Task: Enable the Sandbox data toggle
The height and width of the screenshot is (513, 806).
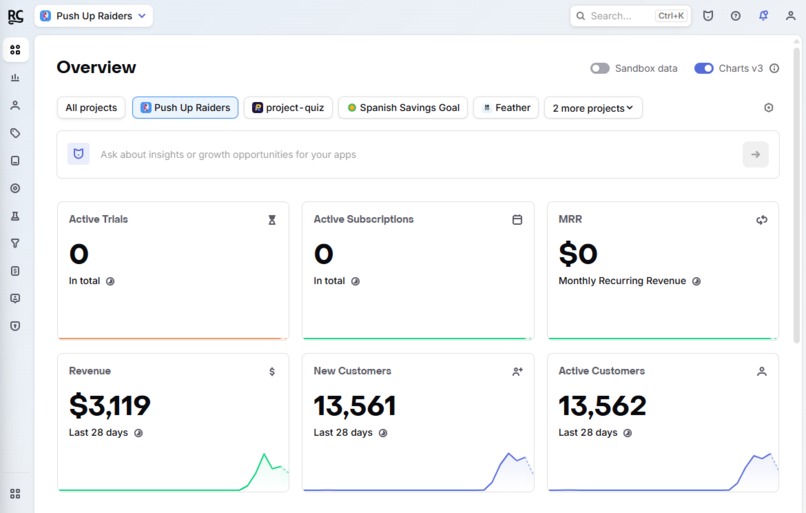Action: pyautogui.click(x=600, y=68)
